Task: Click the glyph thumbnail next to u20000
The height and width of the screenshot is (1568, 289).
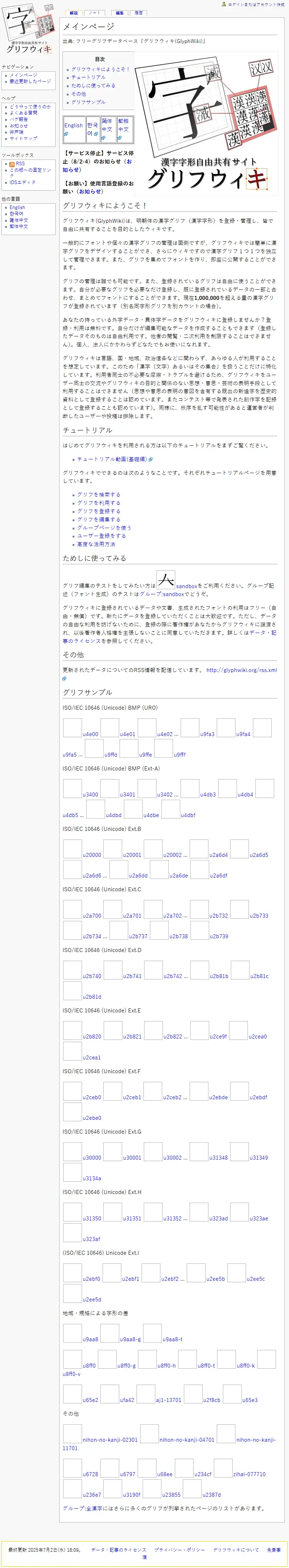Action: click(72, 849)
